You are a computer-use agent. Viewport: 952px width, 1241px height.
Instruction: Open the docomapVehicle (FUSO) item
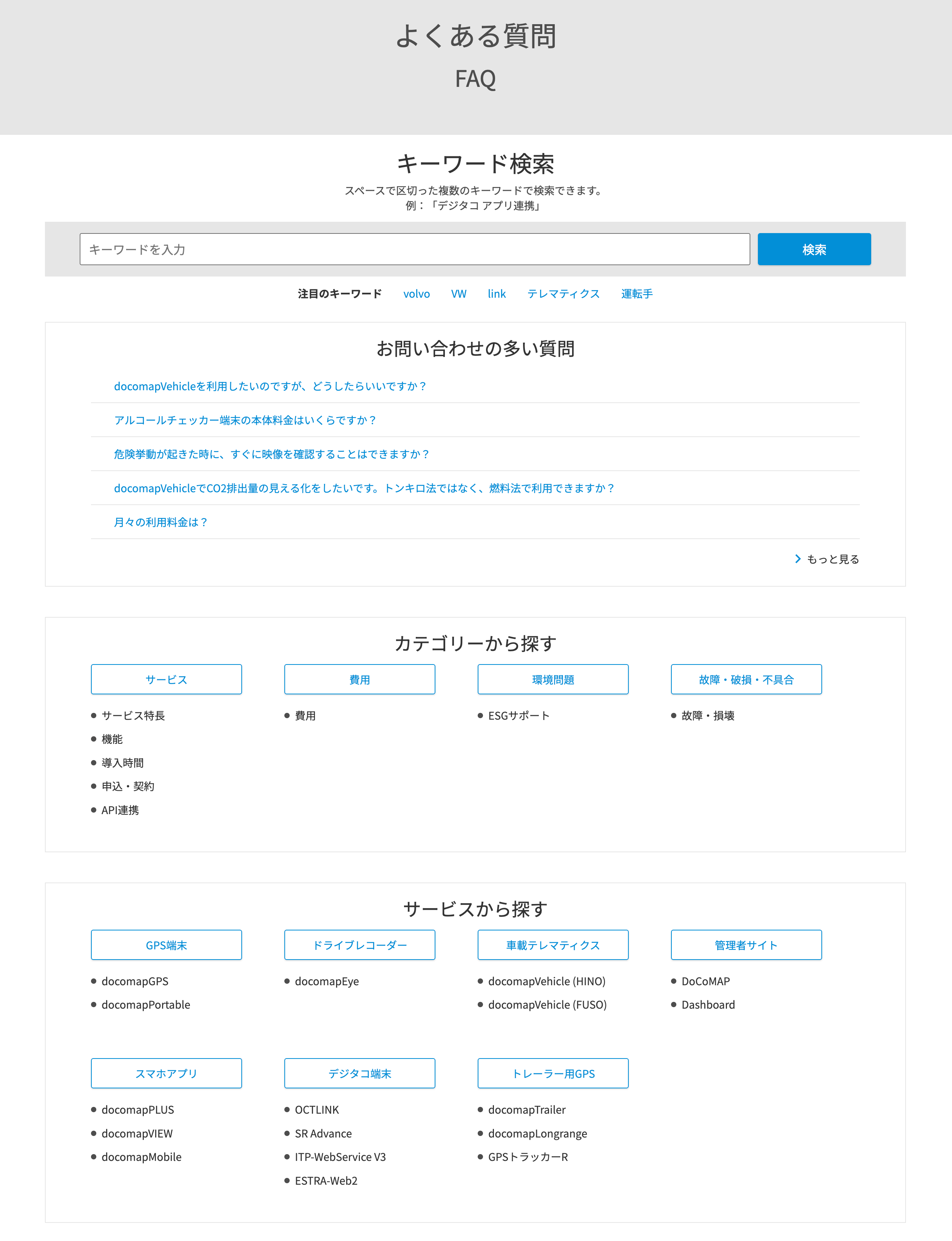pyautogui.click(x=547, y=1005)
